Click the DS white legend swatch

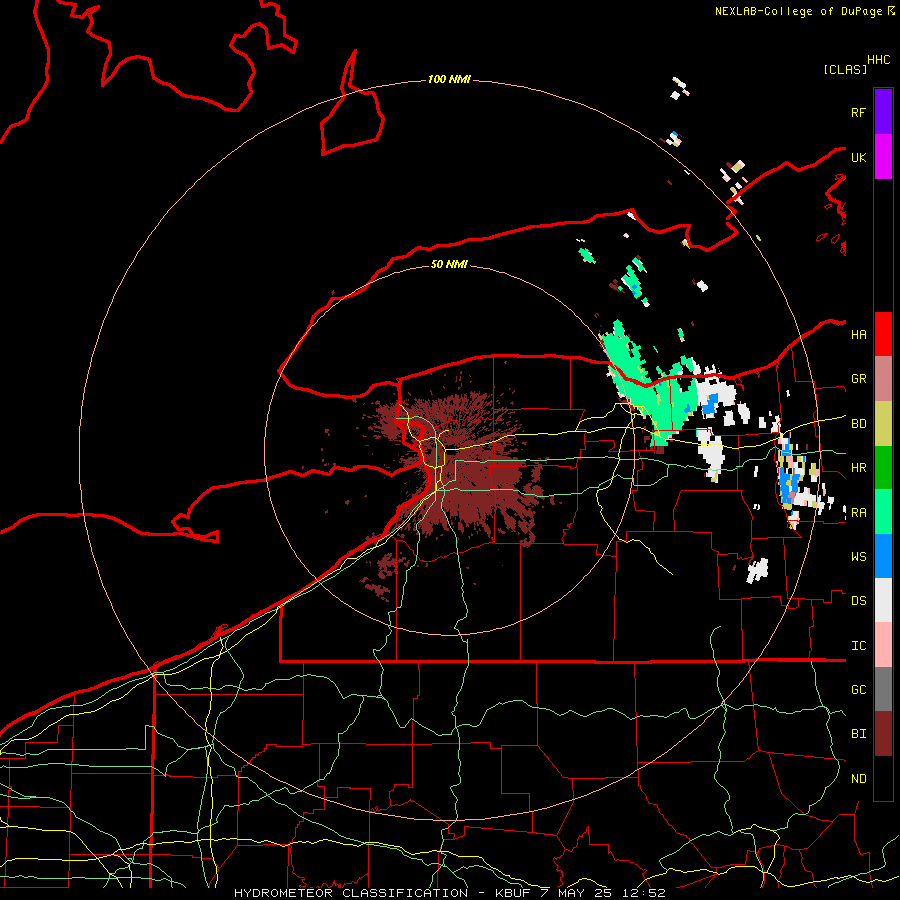tap(883, 600)
